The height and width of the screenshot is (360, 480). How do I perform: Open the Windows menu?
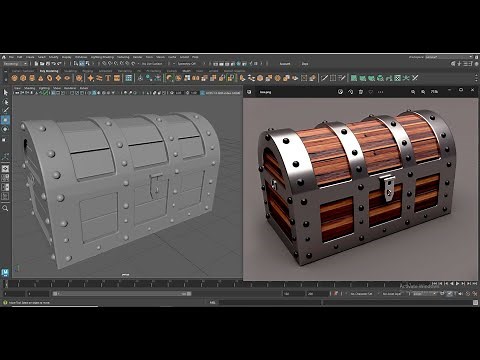point(81,57)
